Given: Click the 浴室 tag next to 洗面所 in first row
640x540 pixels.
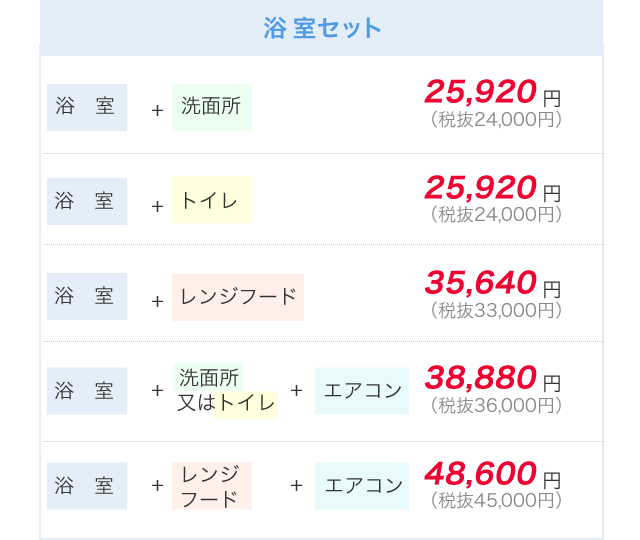Looking at the screenshot, I should [87, 107].
